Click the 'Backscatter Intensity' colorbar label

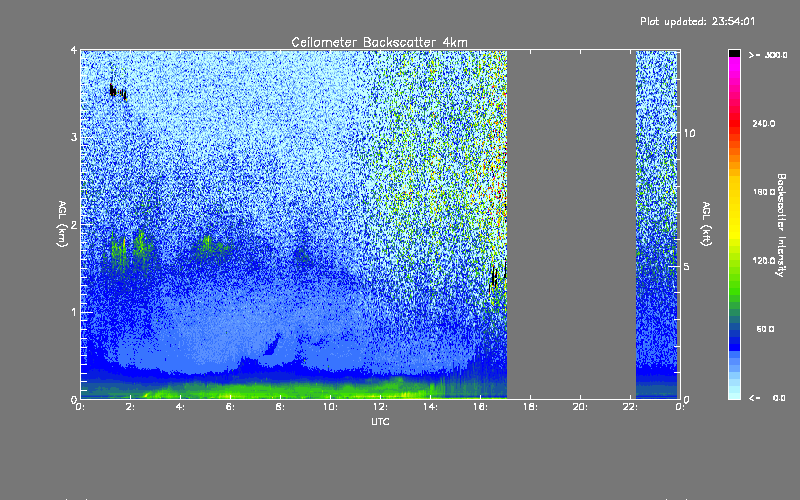[x=781, y=225]
